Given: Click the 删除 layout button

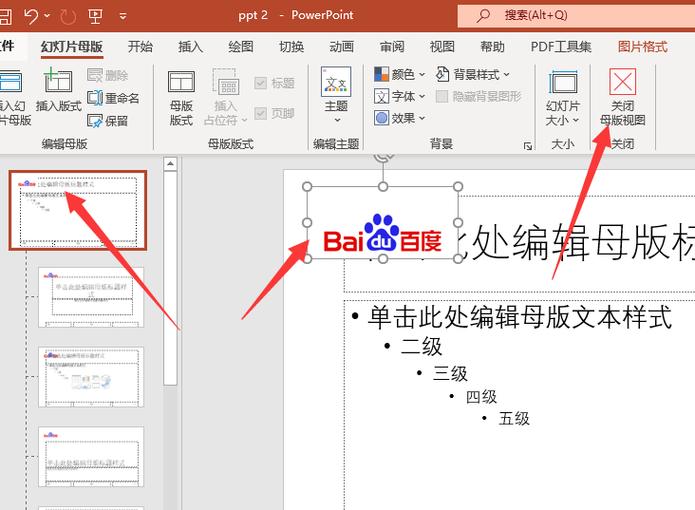Looking at the screenshot, I should point(107,75).
